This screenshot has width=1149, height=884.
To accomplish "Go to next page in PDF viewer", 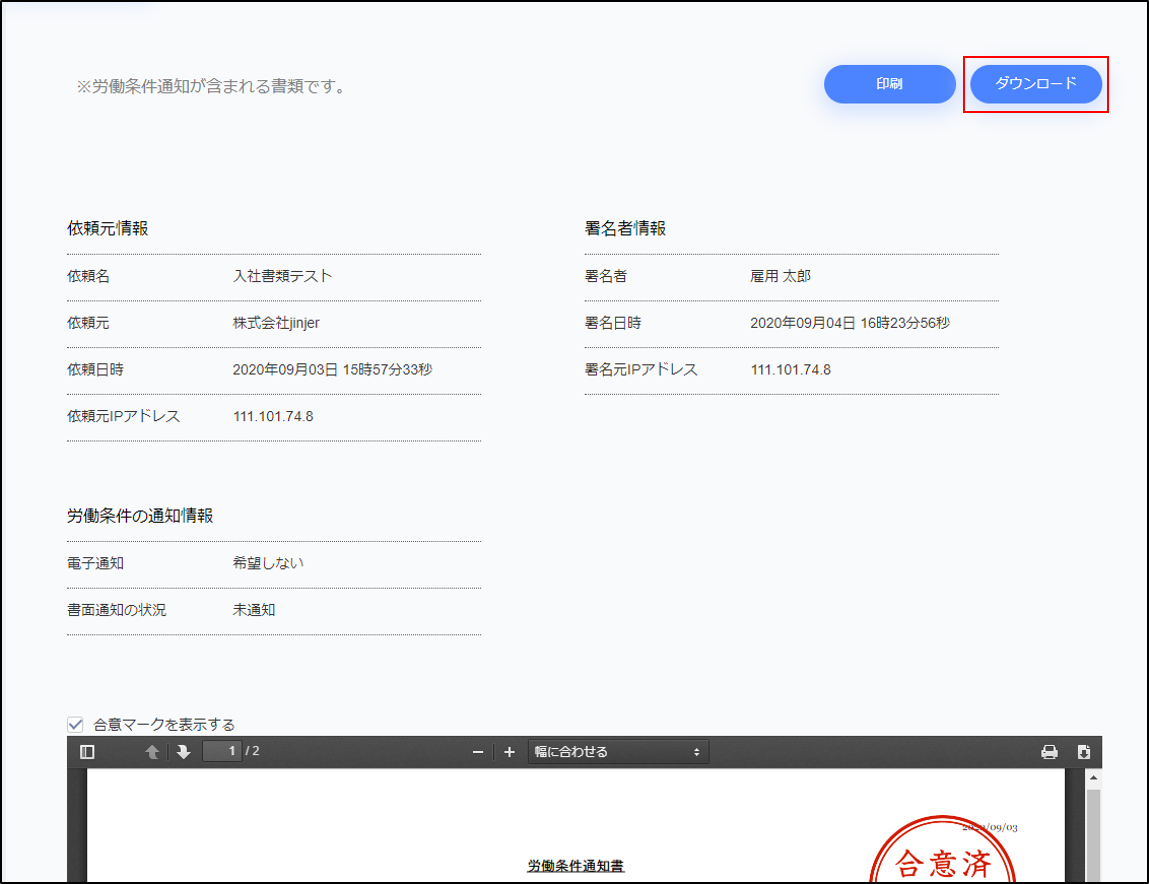I will coord(183,752).
